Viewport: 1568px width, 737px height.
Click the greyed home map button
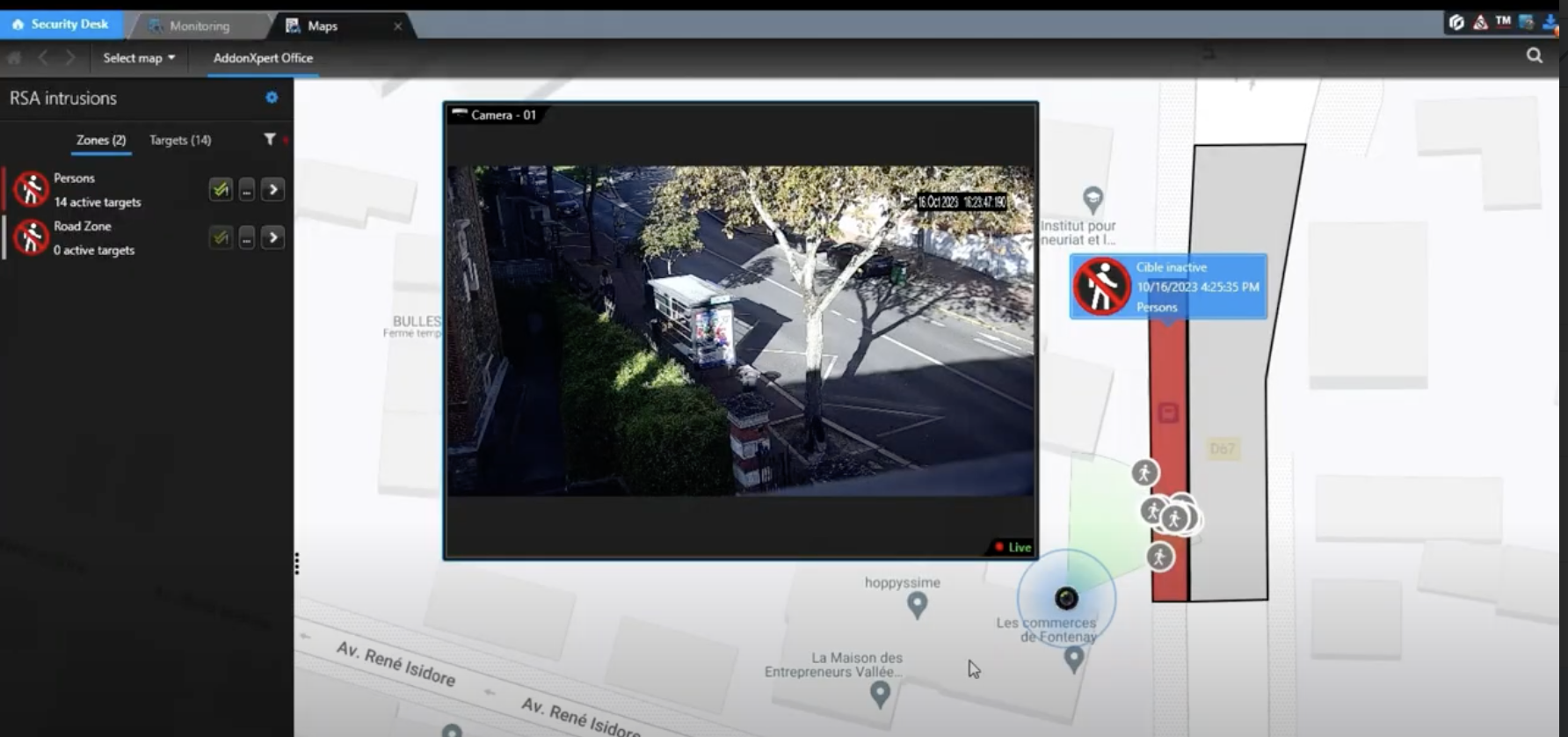pyautogui.click(x=14, y=58)
